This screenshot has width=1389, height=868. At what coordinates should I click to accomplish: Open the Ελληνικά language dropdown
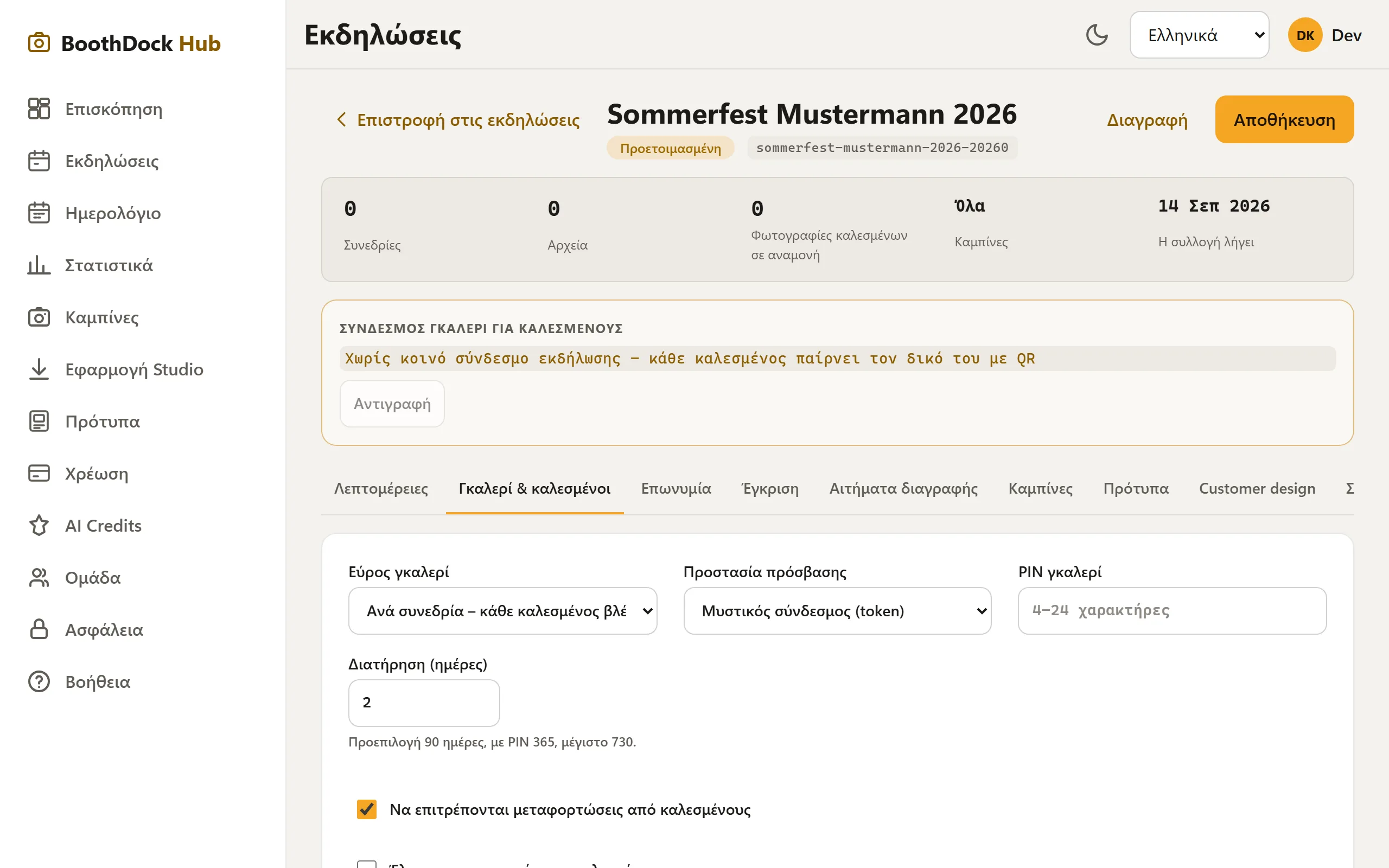pyautogui.click(x=1199, y=35)
